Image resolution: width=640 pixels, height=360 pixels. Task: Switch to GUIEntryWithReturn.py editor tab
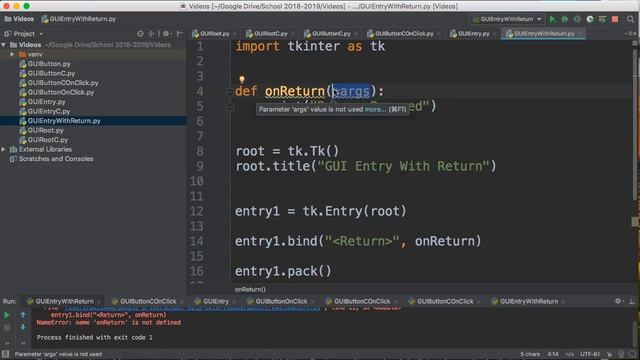coord(544,33)
